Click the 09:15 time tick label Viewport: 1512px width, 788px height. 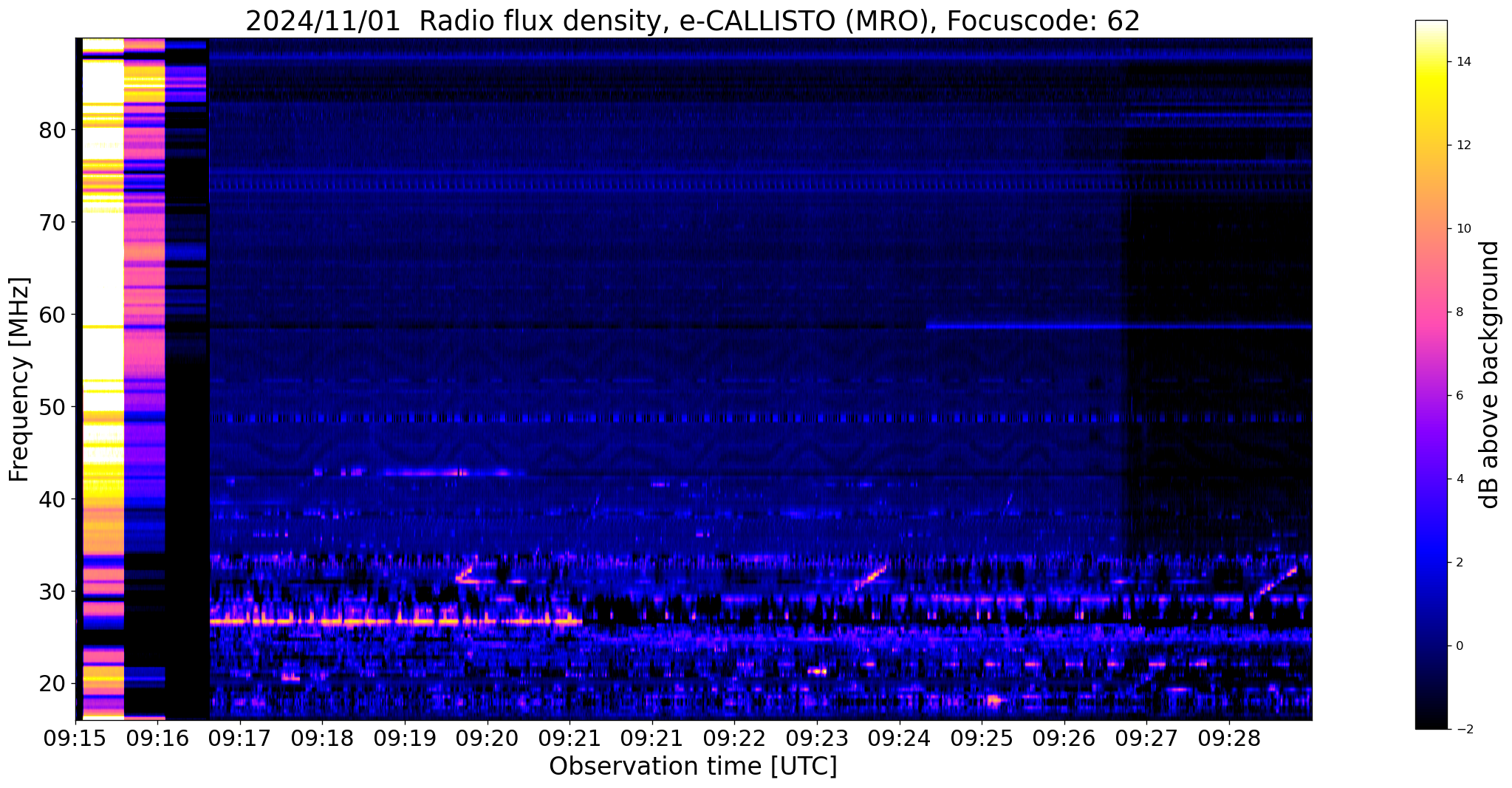(75, 739)
